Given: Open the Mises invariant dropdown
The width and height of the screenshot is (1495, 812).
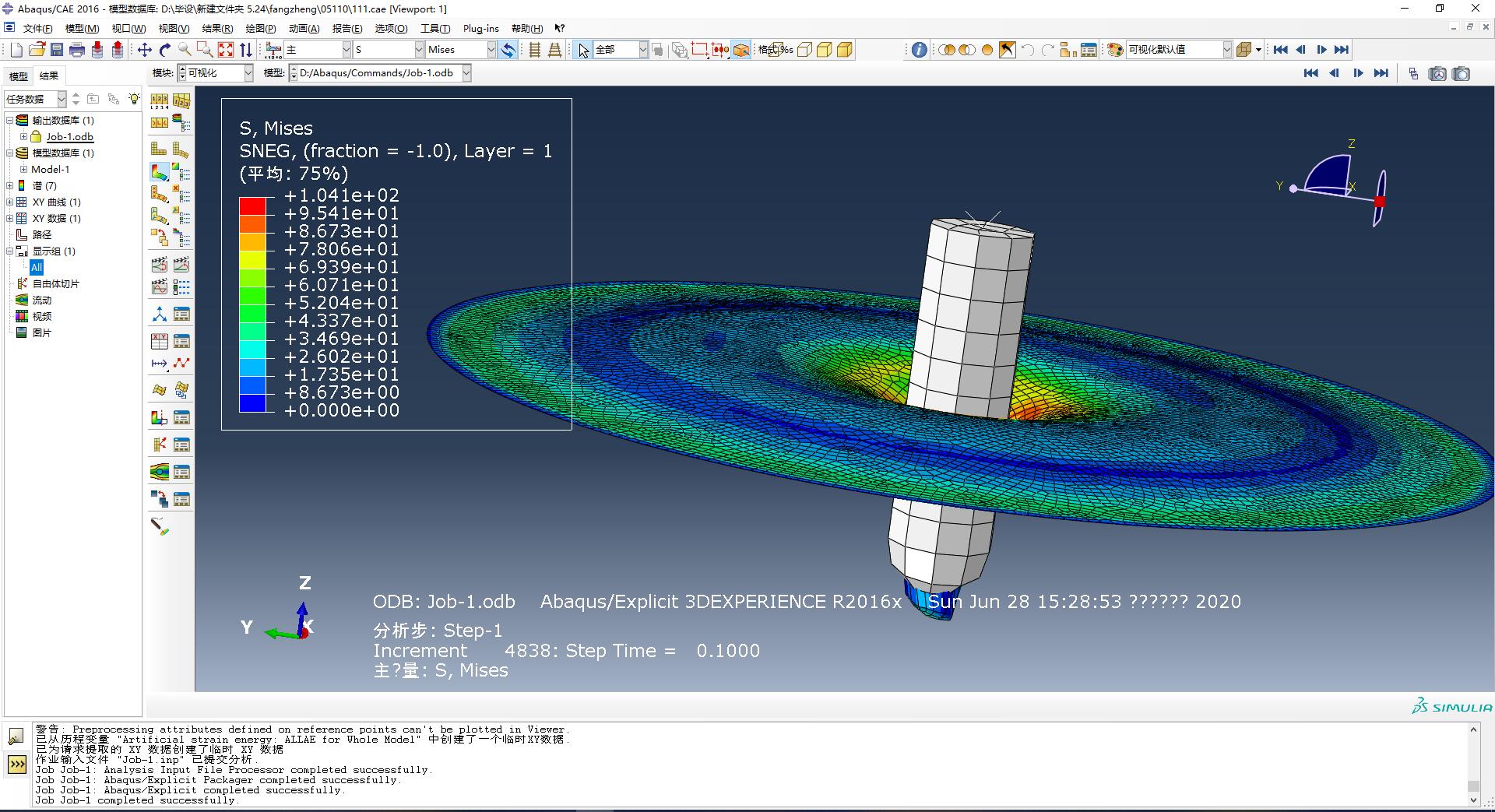Looking at the screenshot, I should 491,50.
